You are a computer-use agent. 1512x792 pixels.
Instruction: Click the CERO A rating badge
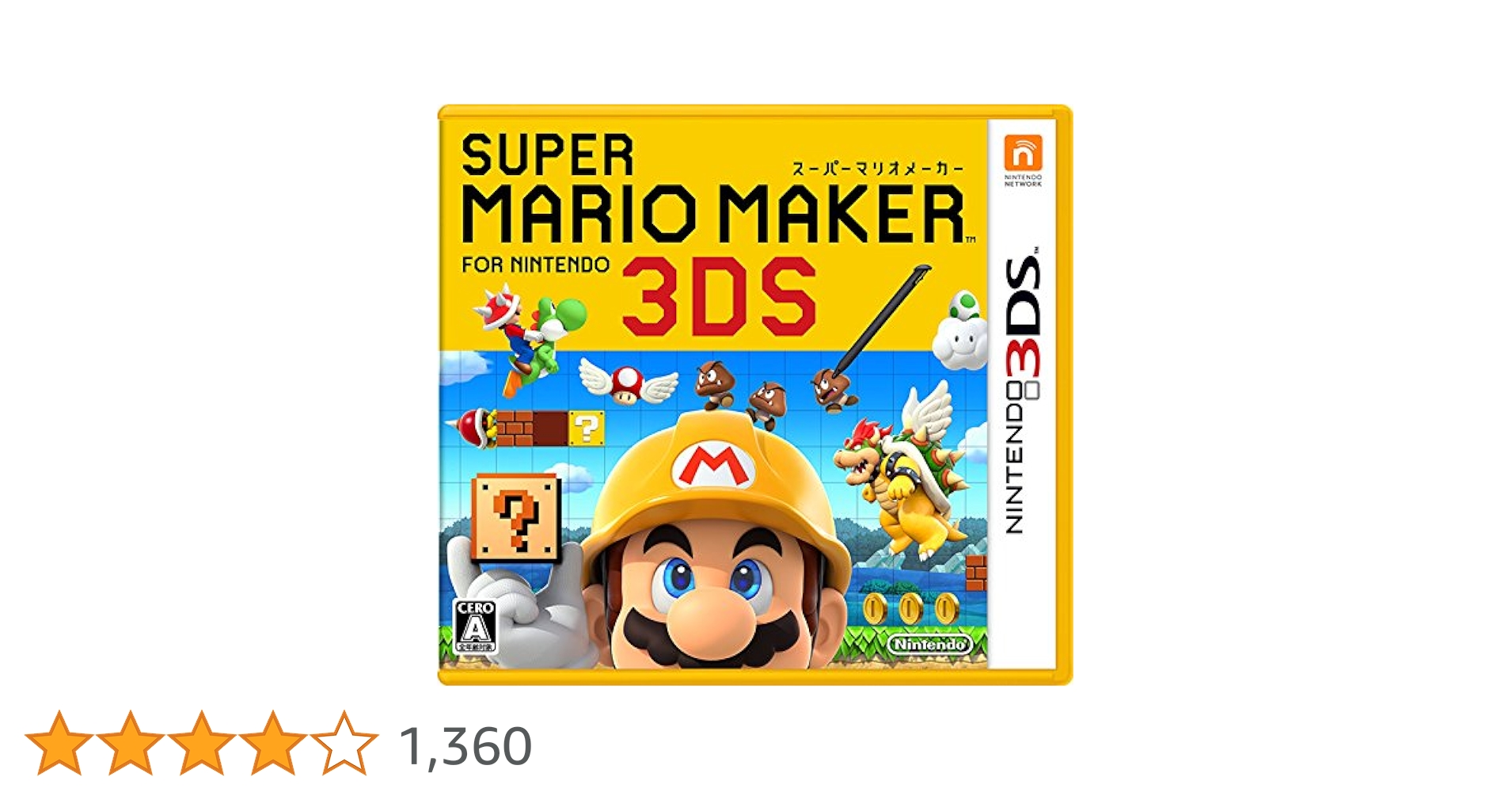[x=476, y=626]
